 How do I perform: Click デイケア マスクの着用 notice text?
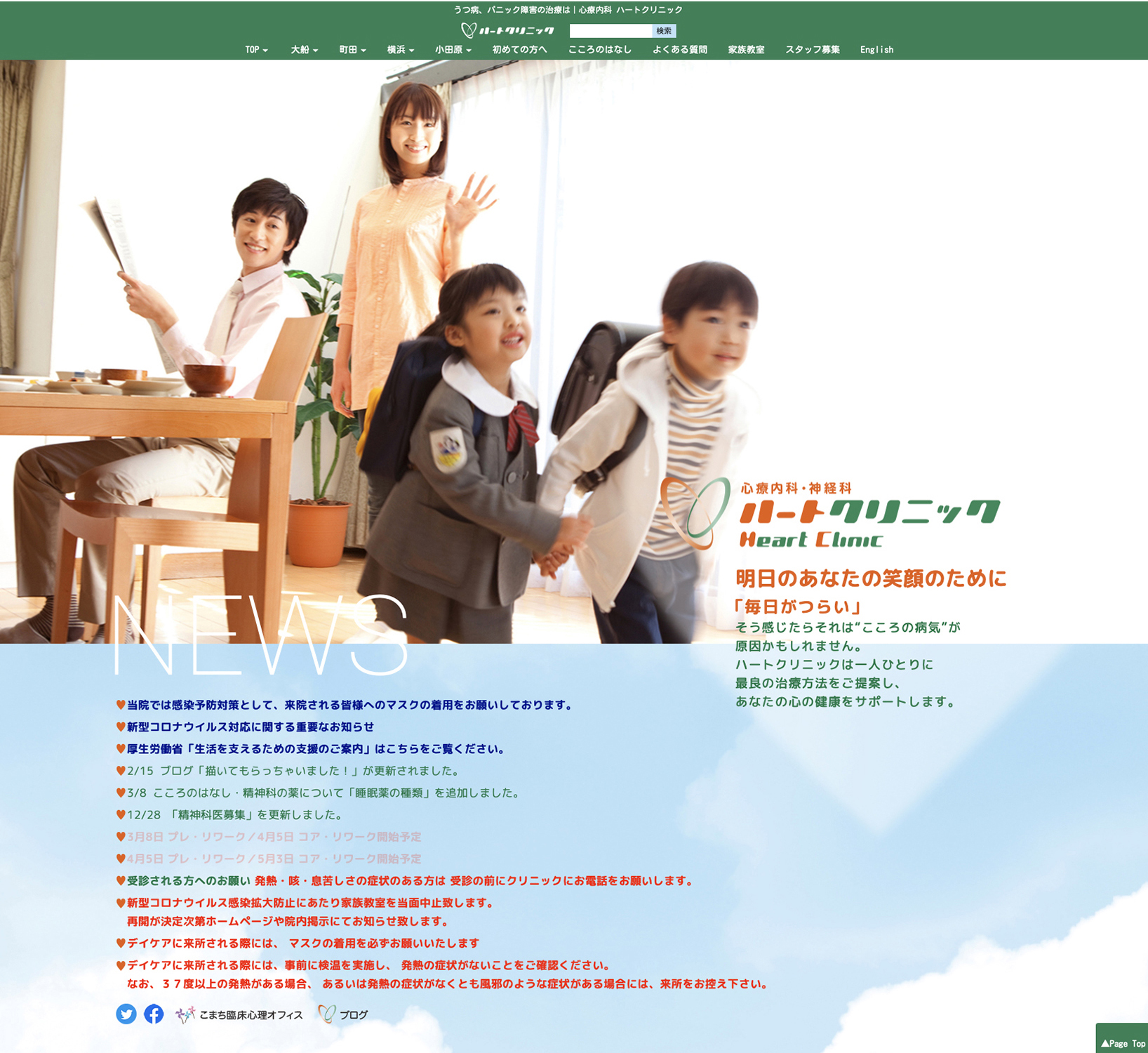pyautogui.click(x=302, y=943)
